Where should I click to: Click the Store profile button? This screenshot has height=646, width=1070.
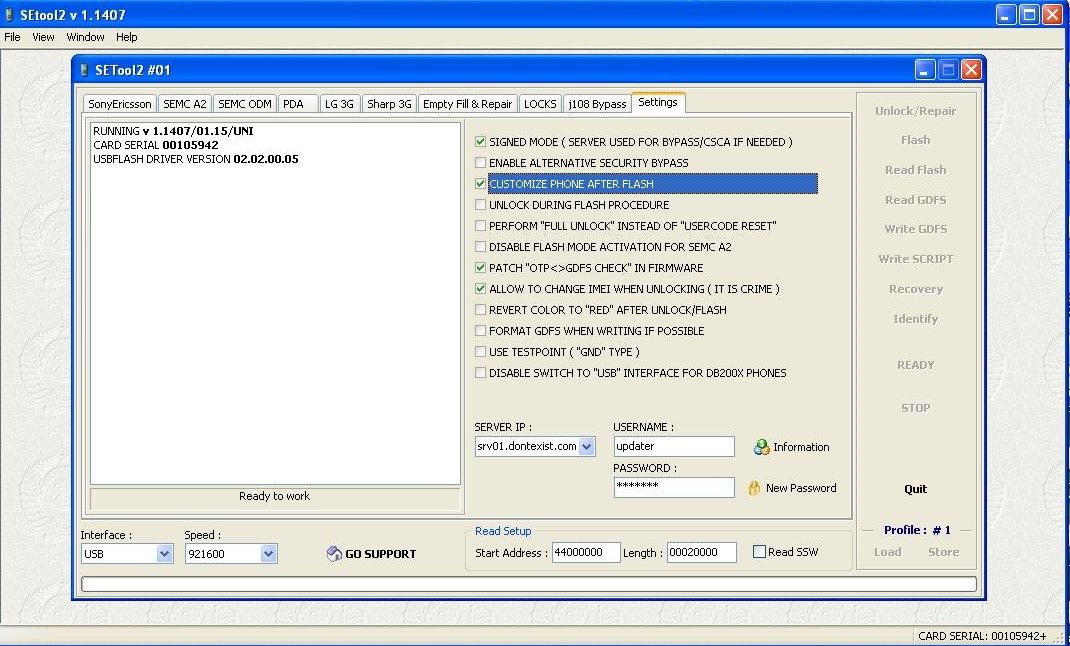[x=943, y=552]
